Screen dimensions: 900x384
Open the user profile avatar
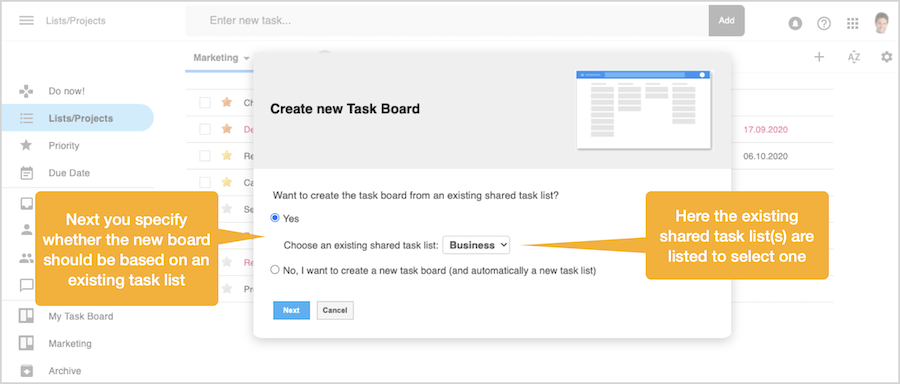point(881,23)
